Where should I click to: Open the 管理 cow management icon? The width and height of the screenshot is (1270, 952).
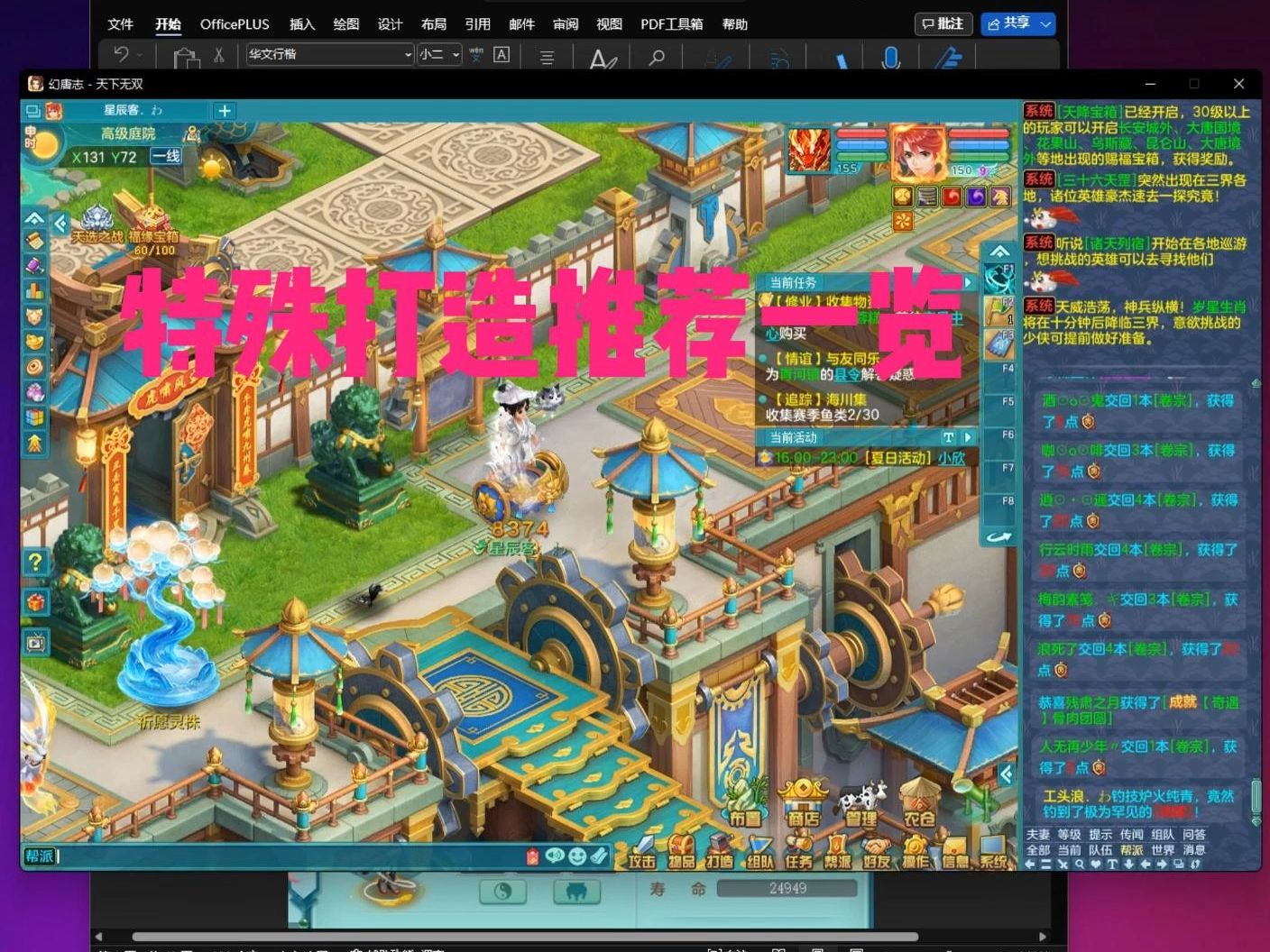pos(861,805)
